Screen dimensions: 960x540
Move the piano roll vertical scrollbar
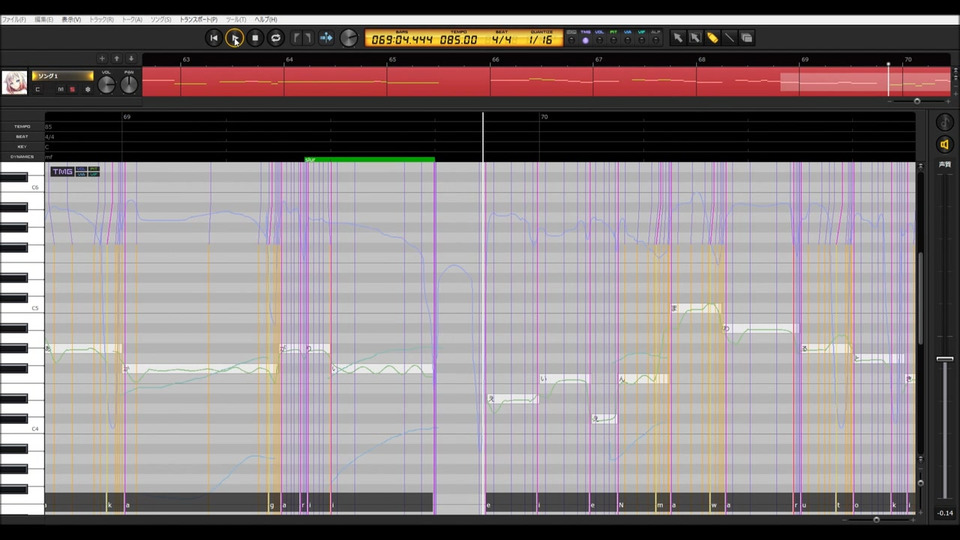[x=920, y=300]
